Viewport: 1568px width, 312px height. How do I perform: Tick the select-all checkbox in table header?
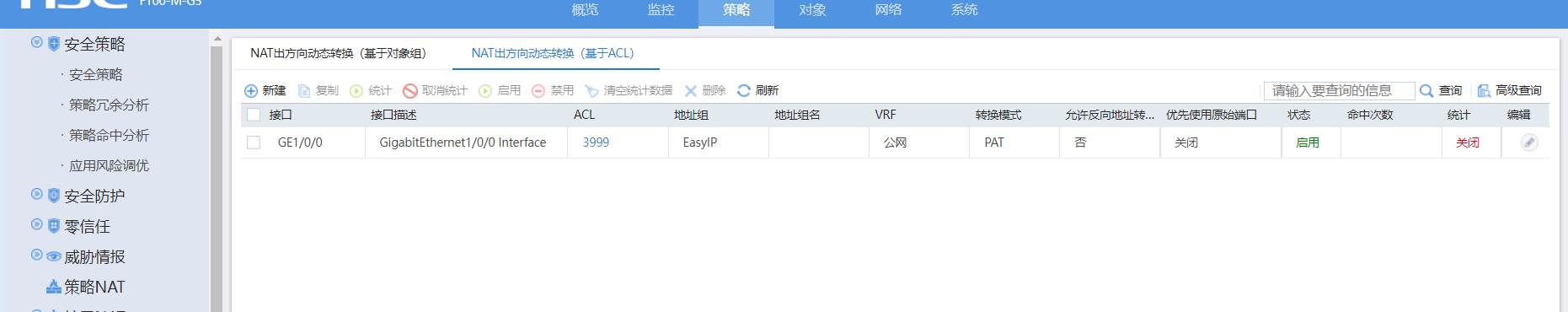coord(254,115)
